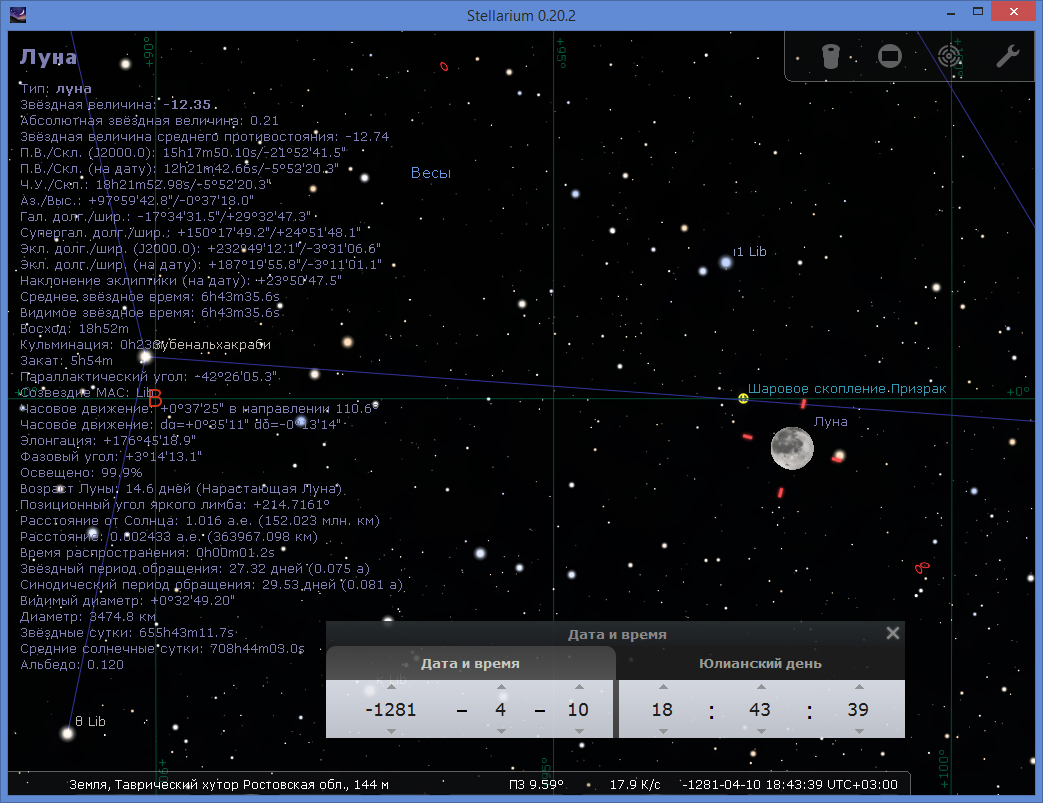
Task: Click the Возраст Луны 14.6 дней line
Action: (x=181, y=488)
